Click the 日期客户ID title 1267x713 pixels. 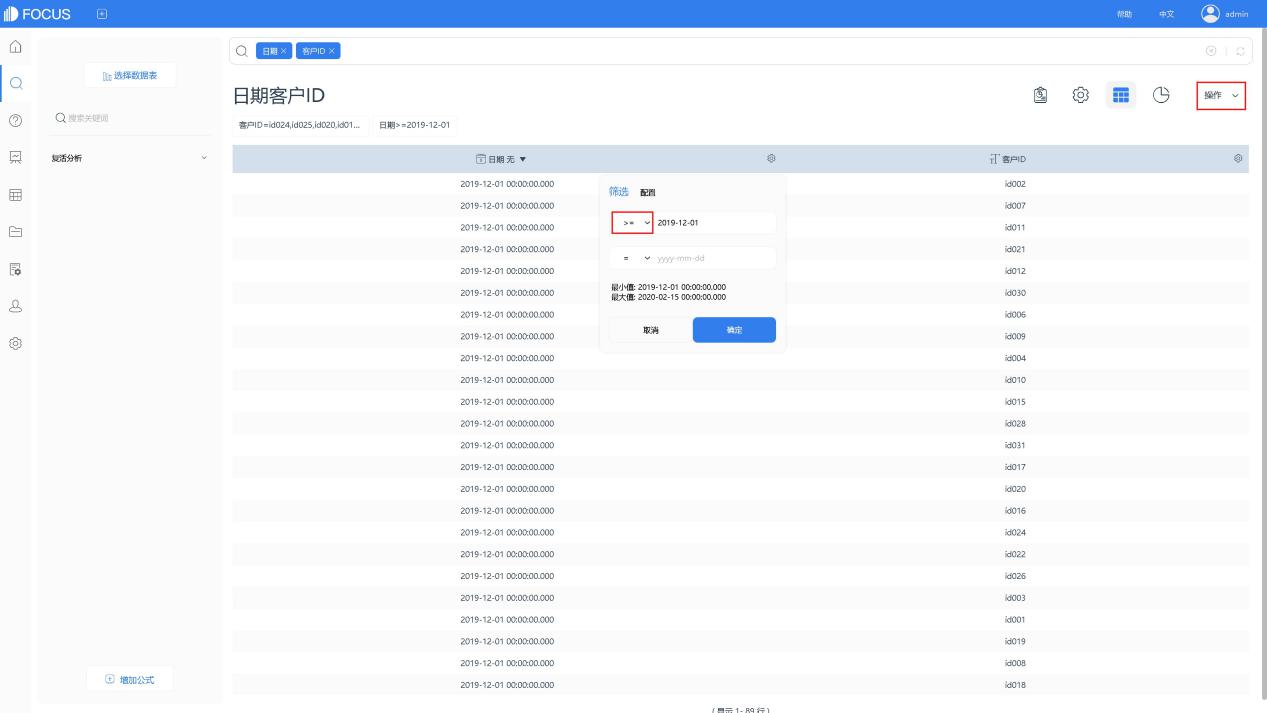(x=279, y=96)
